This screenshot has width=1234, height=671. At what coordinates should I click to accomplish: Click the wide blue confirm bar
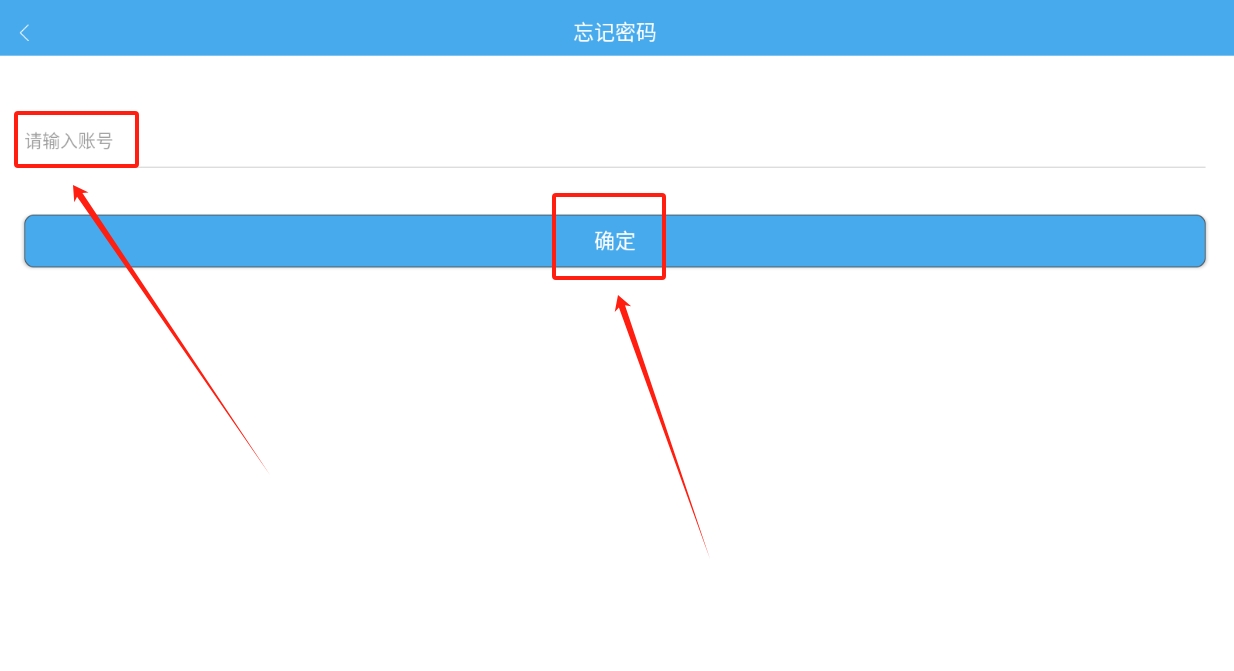pos(615,241)
